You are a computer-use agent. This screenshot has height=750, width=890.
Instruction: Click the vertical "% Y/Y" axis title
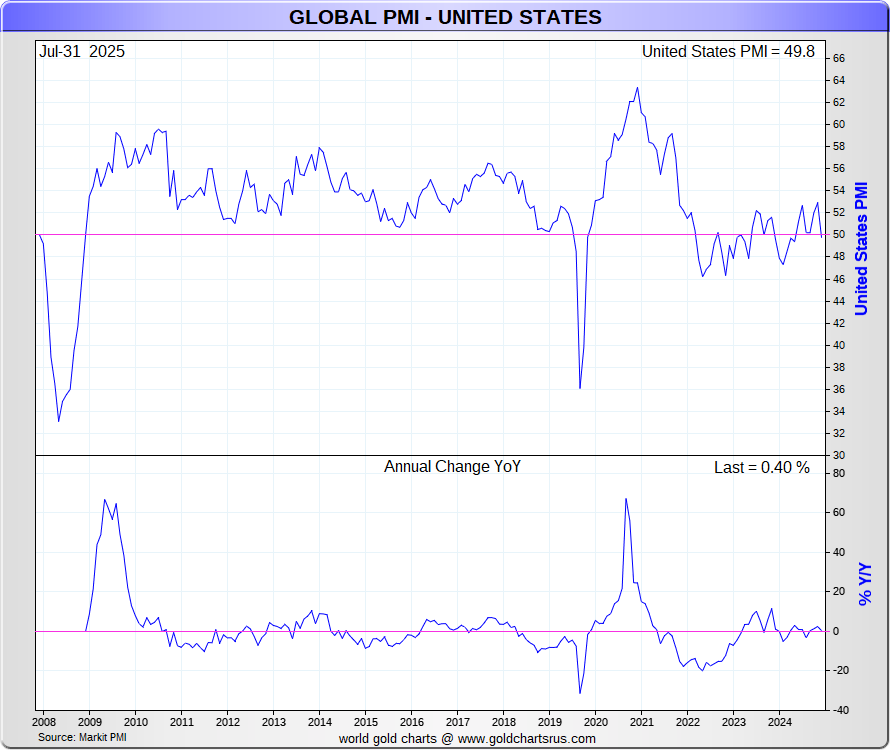(864, 584)
